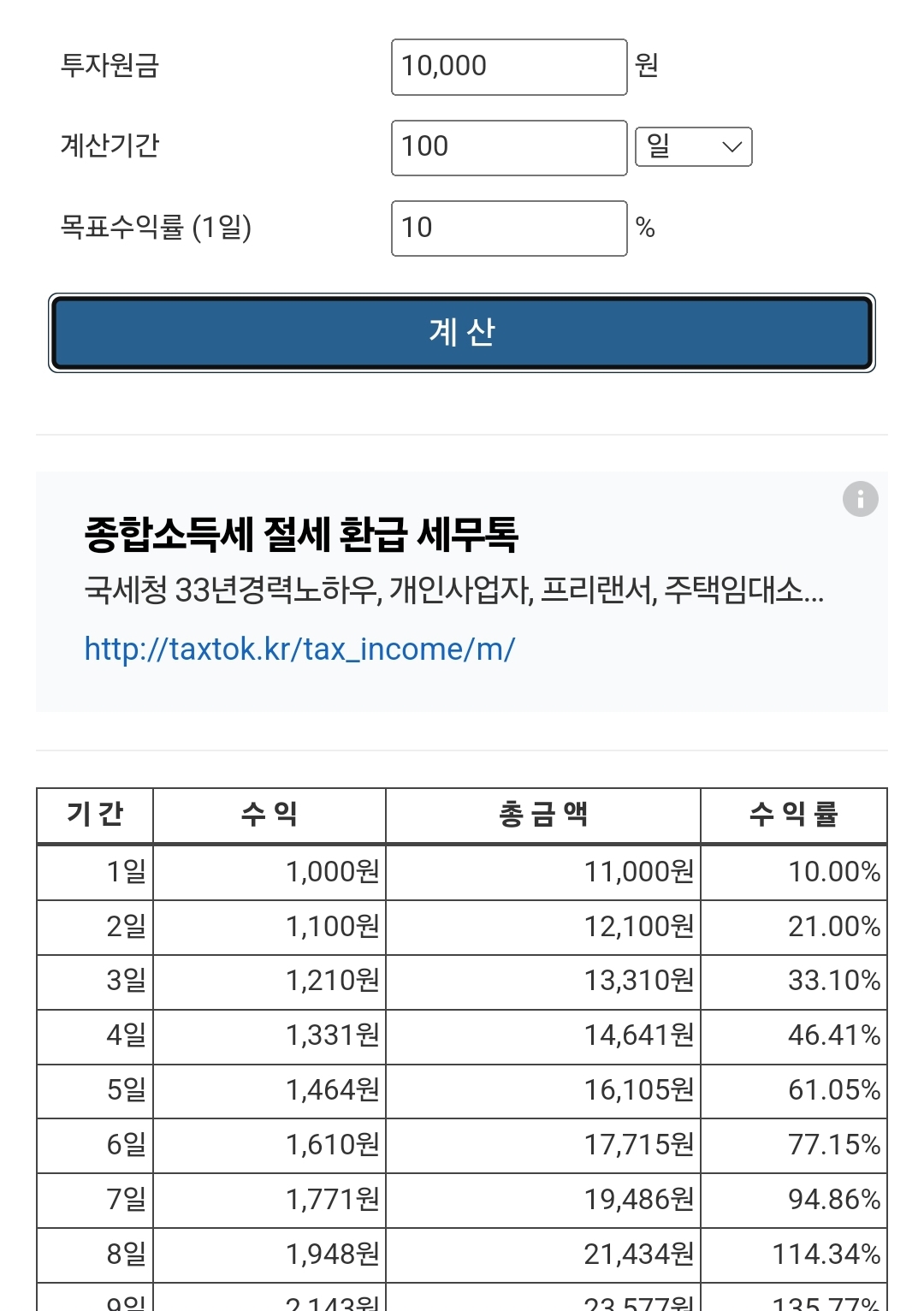This screenshot has width=924, height=1311.
Task: Click the 19,486원 total cell
Action: (543, 1200)
